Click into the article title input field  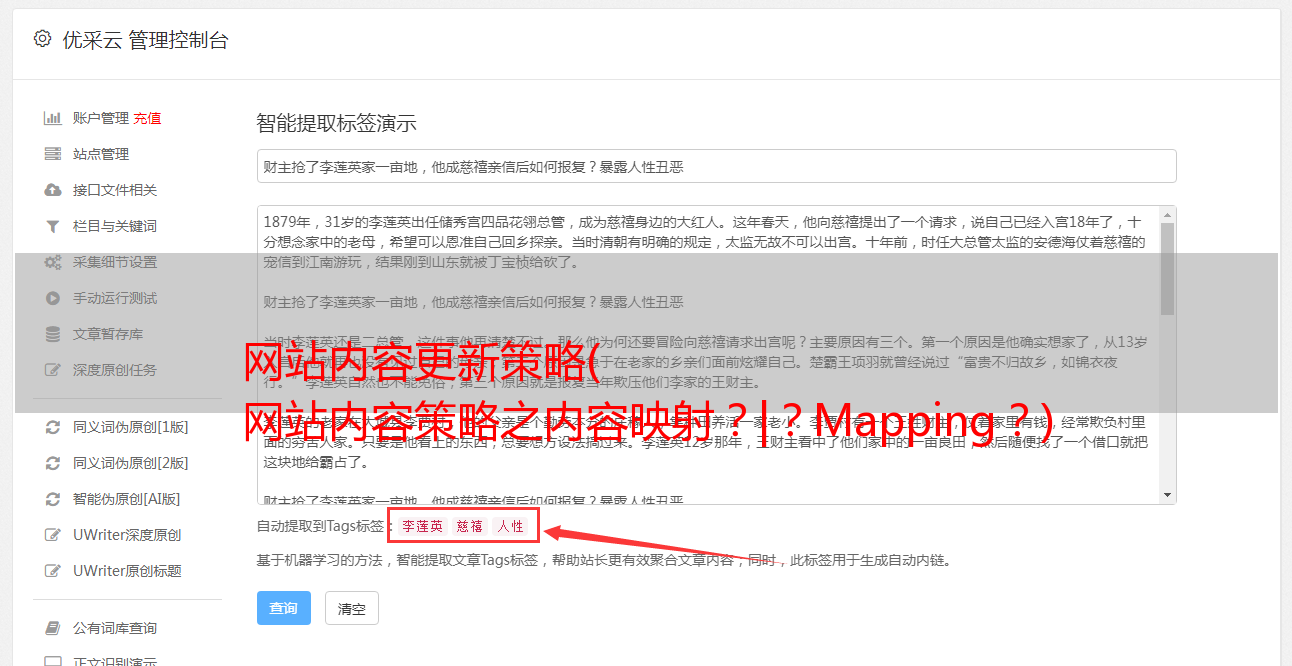[716, 166]
